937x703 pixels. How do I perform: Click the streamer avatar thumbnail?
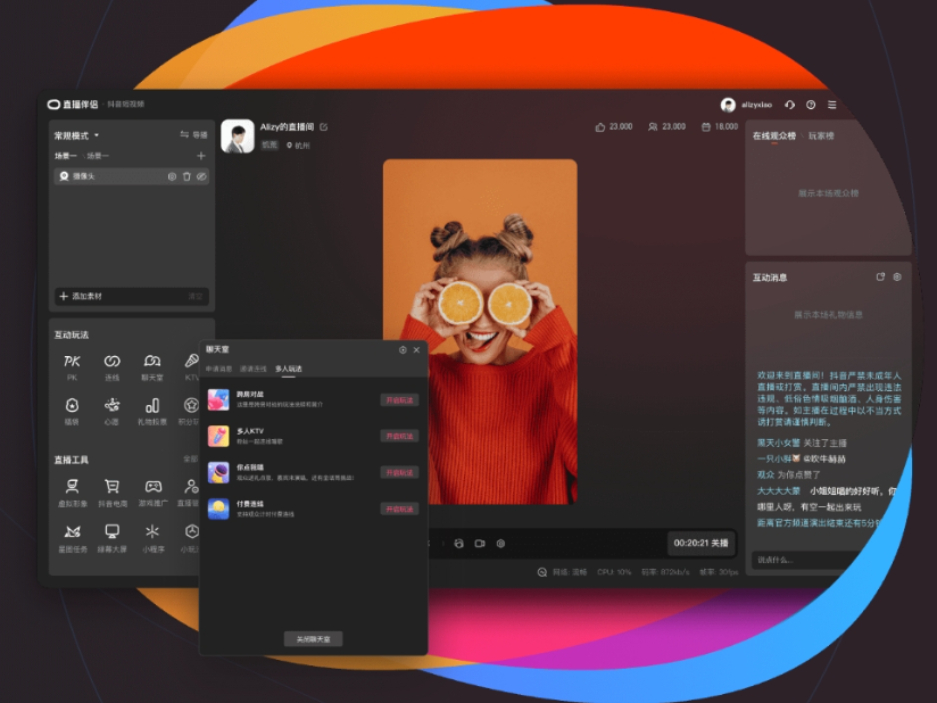pyautogui.click(x=237, y=136)
